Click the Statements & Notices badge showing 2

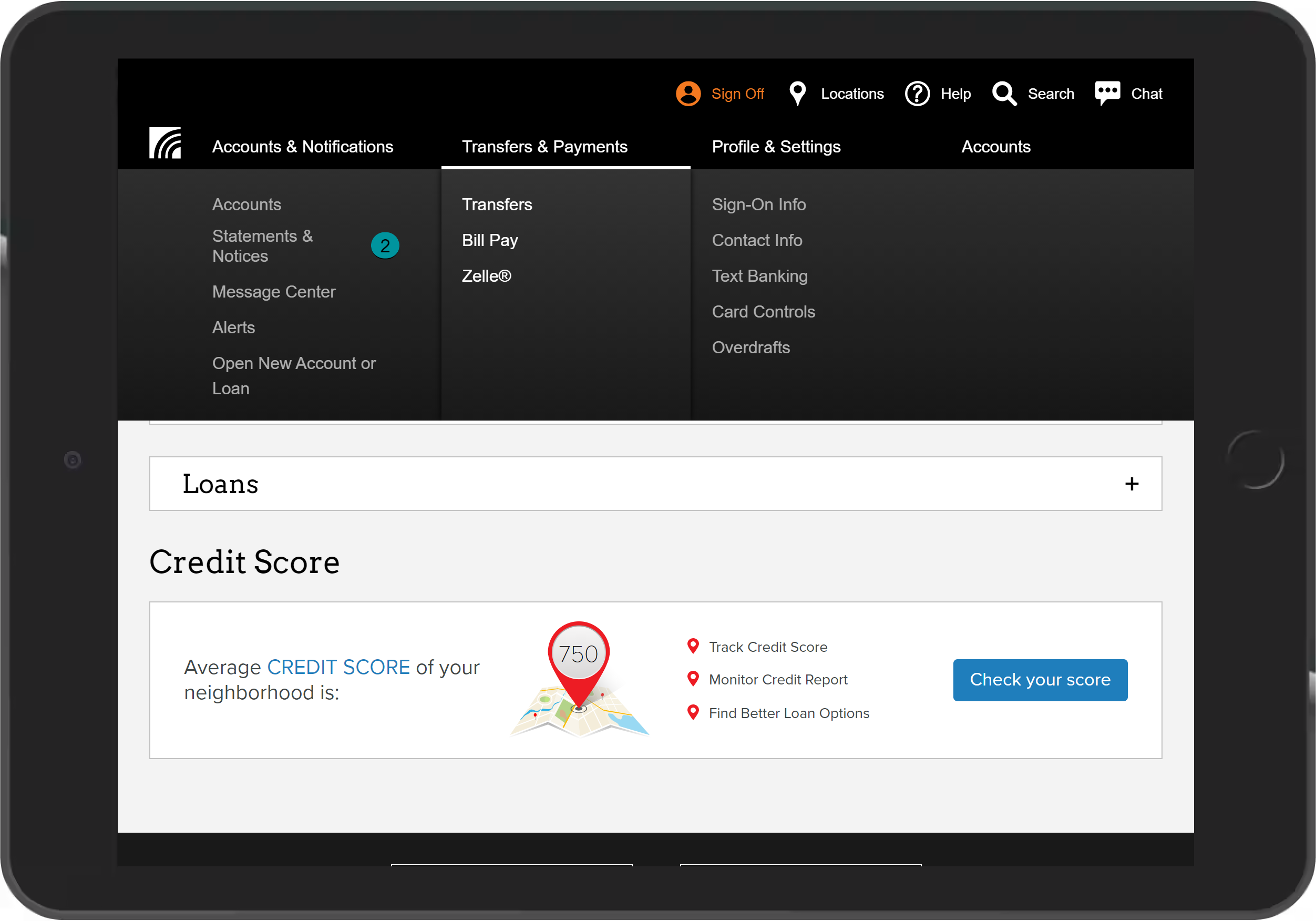coord(385,245)
